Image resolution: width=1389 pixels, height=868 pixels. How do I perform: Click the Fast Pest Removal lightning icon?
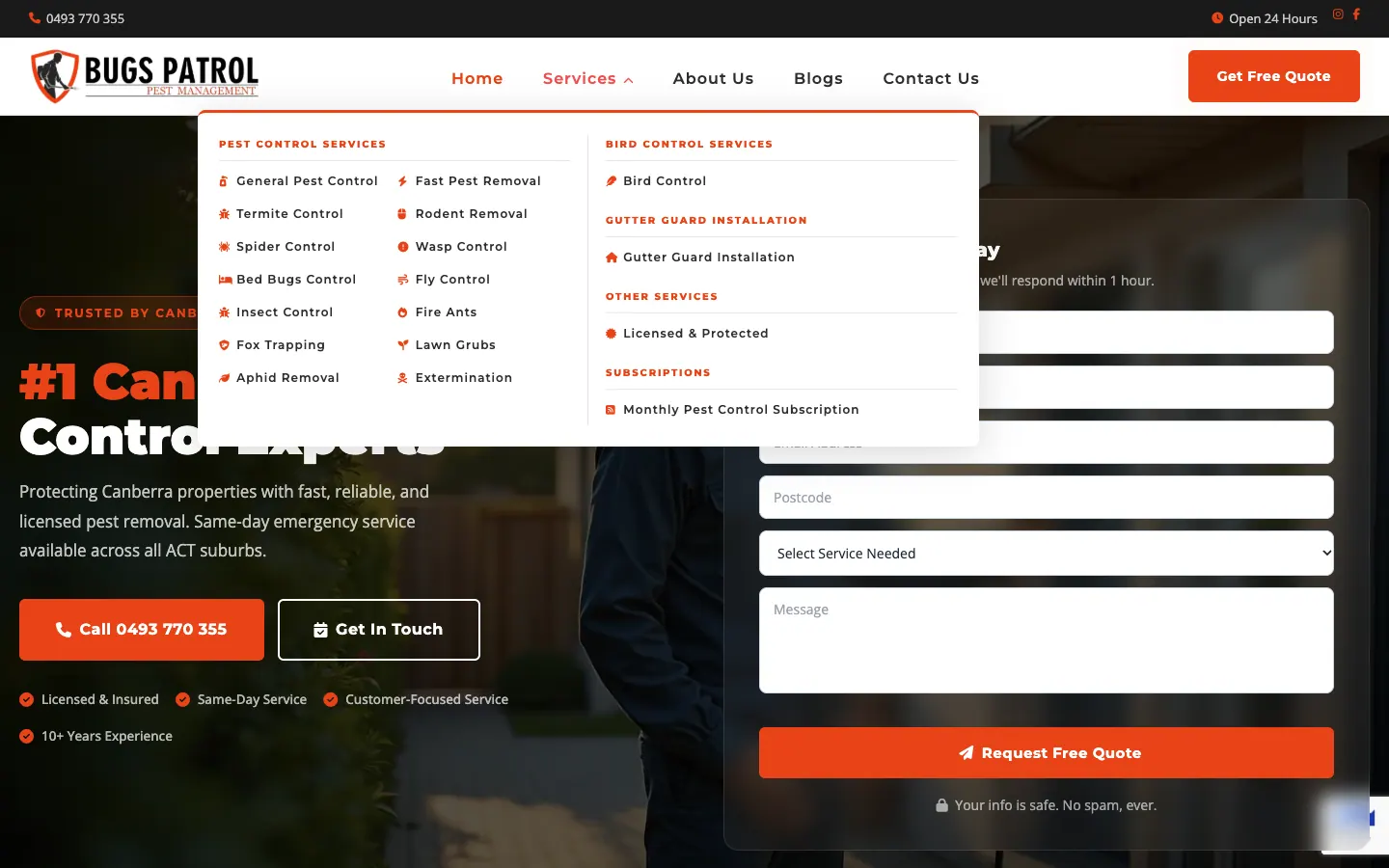[x=403, y=181]
